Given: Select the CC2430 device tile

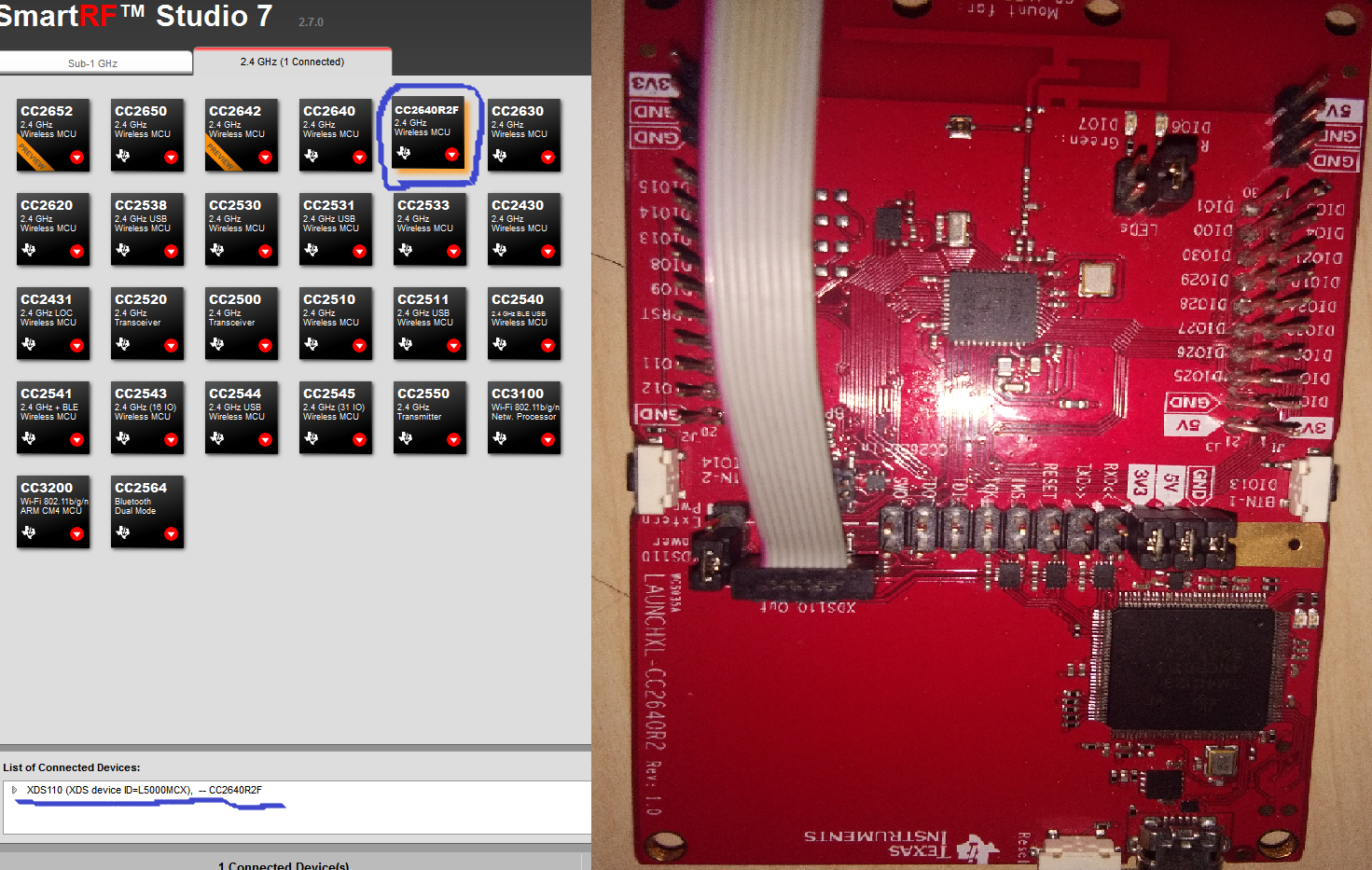Looking at the screenshot, I should pyautogui.click(x=524, y=229).
